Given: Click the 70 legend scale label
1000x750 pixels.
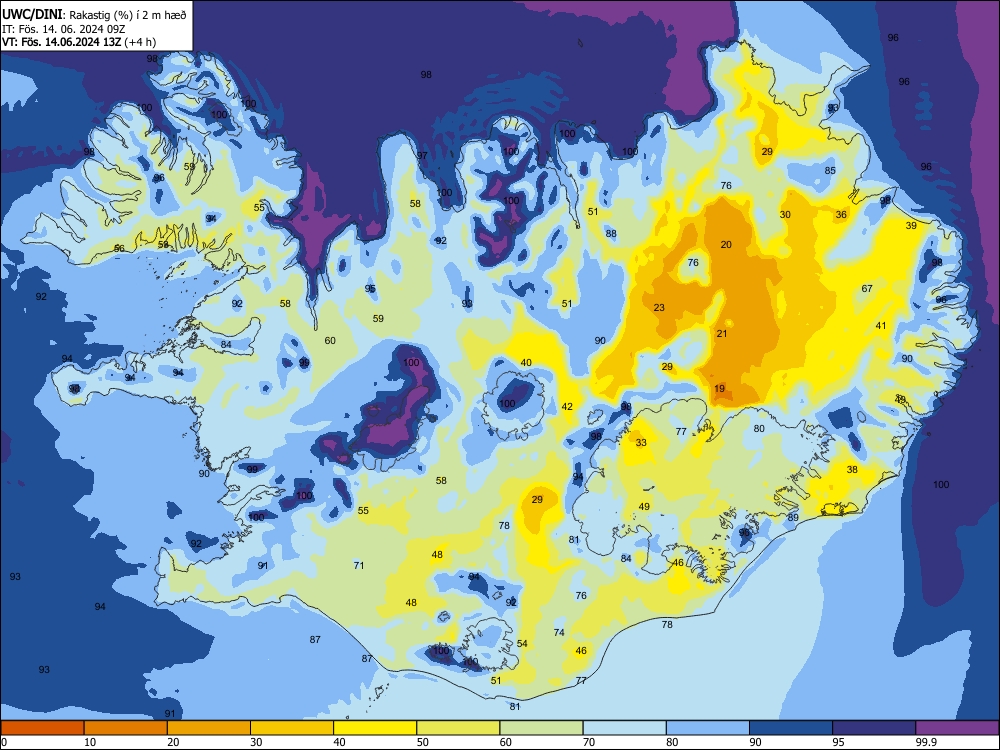Looking at the screenshot, I should [589, 742].
